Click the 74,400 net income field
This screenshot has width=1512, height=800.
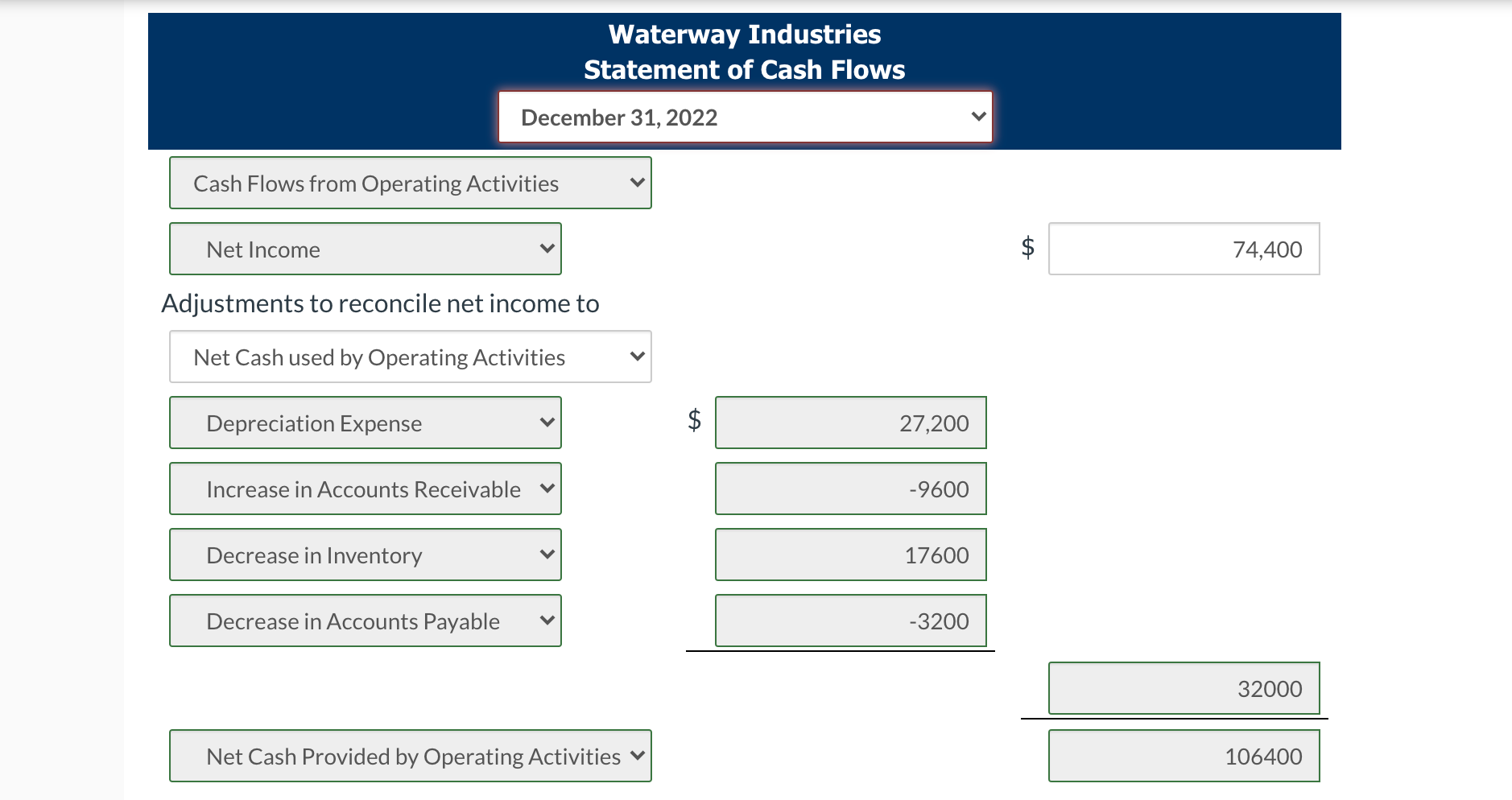pos(1184,249)
